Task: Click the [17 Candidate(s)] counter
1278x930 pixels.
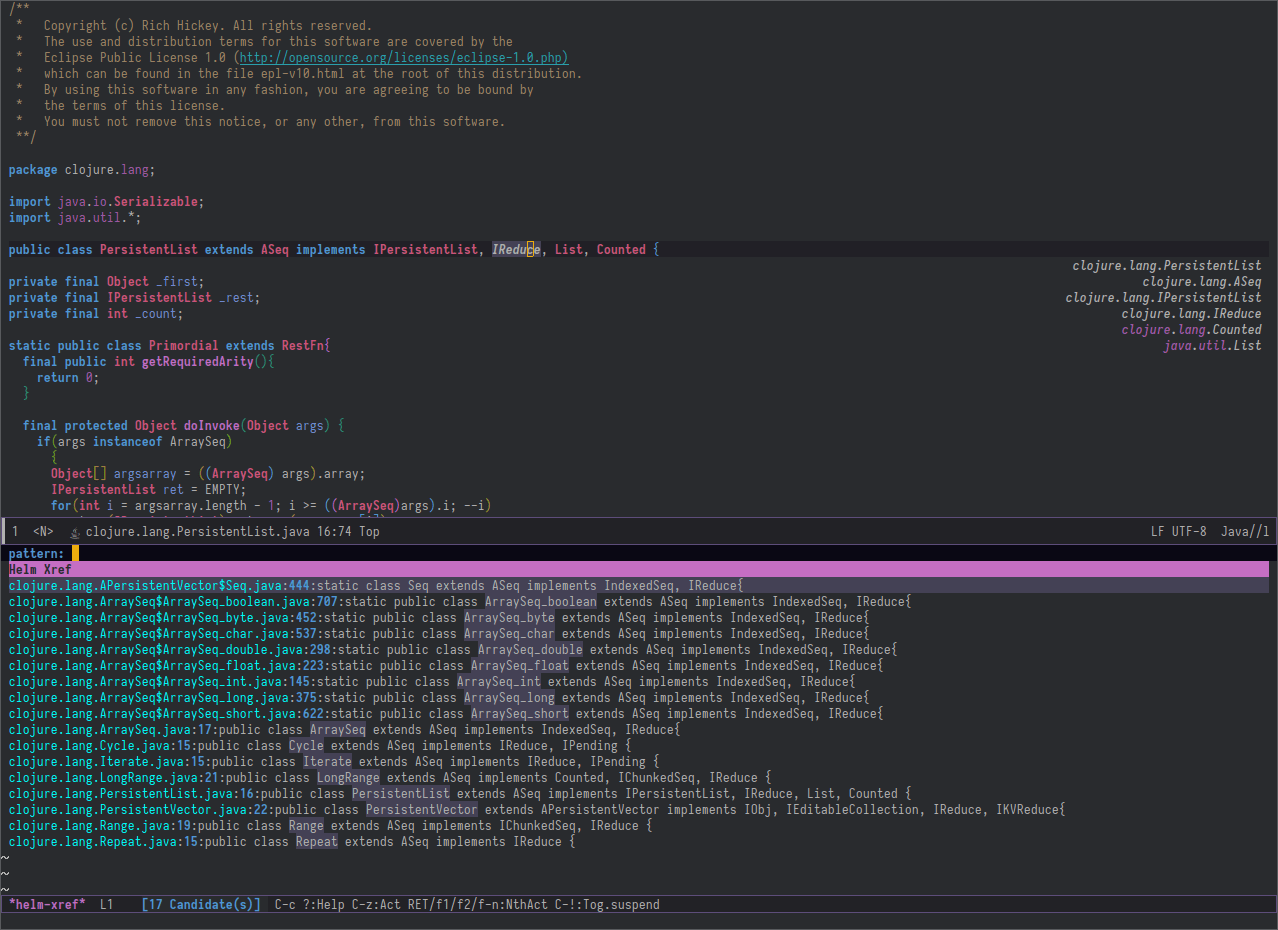Action: [199, 904]
